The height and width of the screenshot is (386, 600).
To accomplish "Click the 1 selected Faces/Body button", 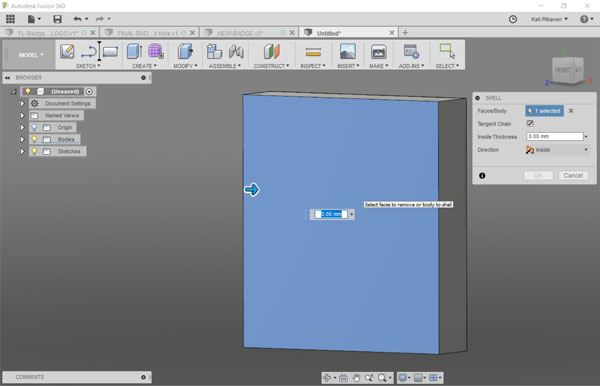I will [x=544, y=111].
